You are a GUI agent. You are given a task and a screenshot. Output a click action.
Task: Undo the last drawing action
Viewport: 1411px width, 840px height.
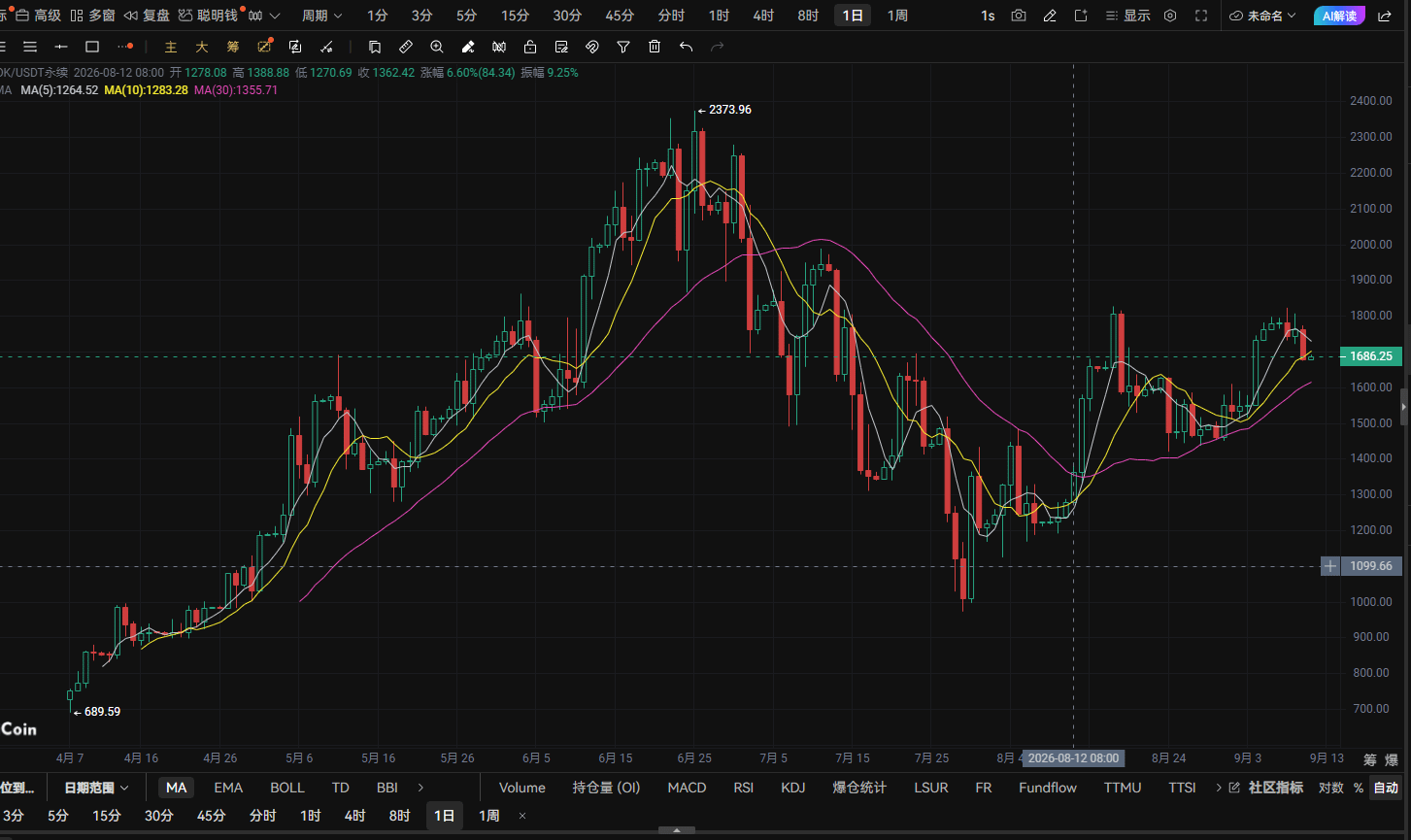686,47
